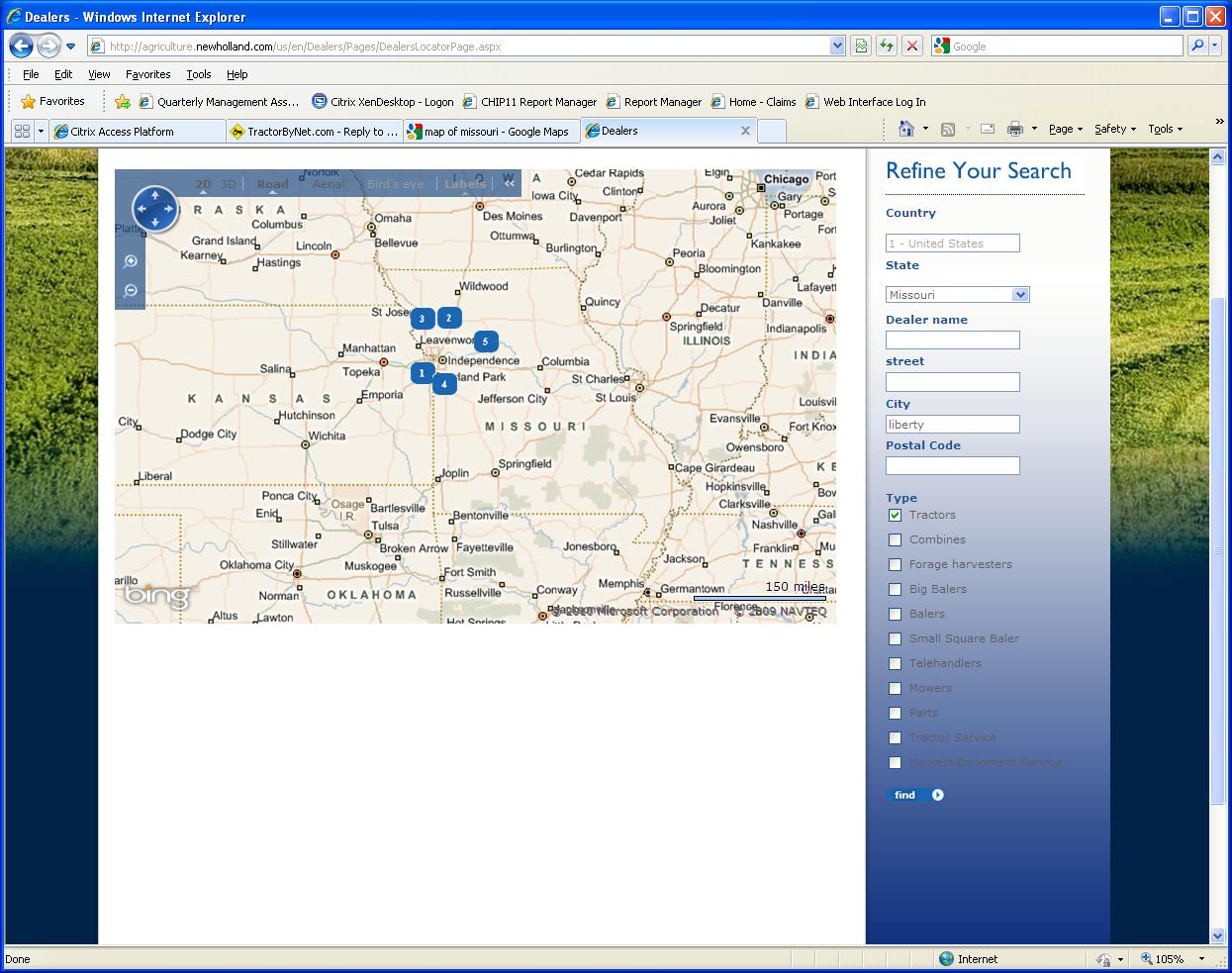Click the Print icon

coord(1014,129)
